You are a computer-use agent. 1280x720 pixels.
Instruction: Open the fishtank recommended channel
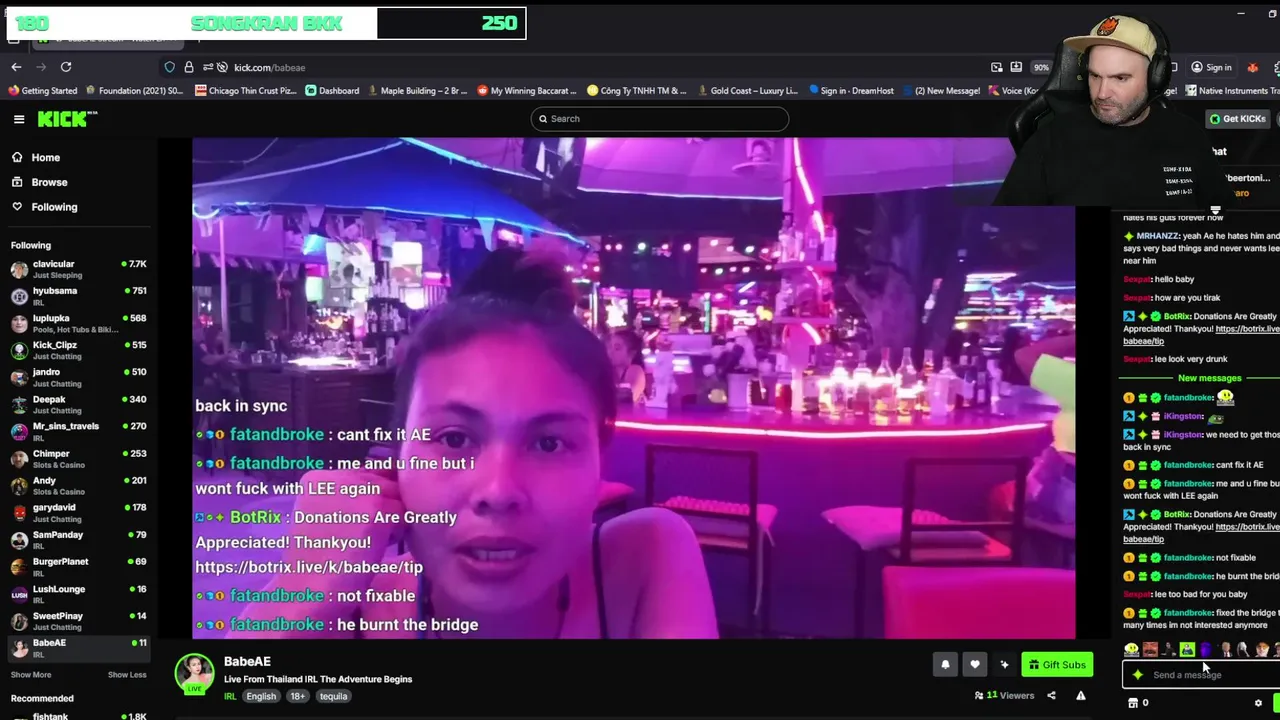tap(78, 715)
